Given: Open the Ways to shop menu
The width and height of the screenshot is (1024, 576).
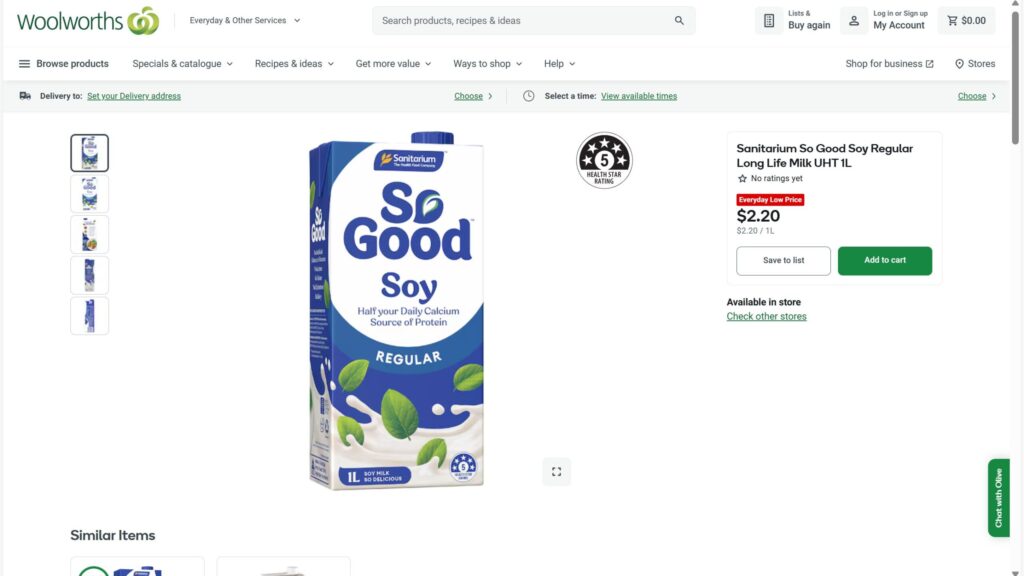Looking at the screenshot, I should 487,64.
